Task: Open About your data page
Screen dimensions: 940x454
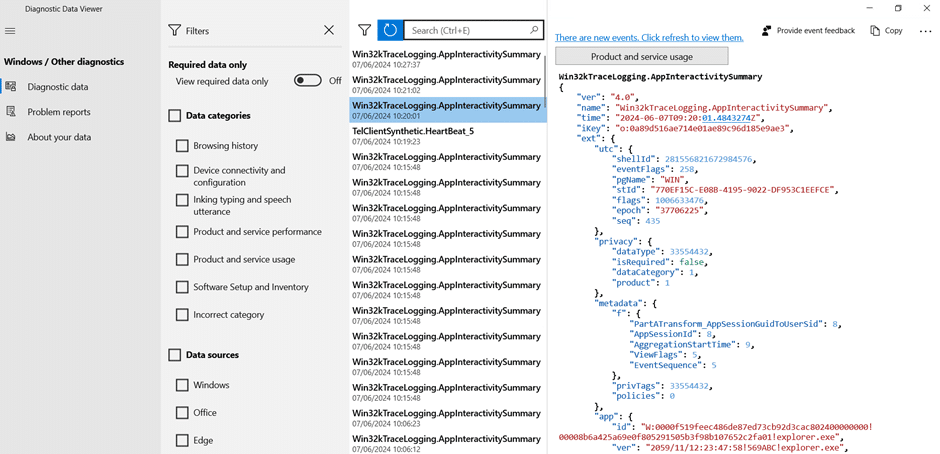Action: (59, 137)
